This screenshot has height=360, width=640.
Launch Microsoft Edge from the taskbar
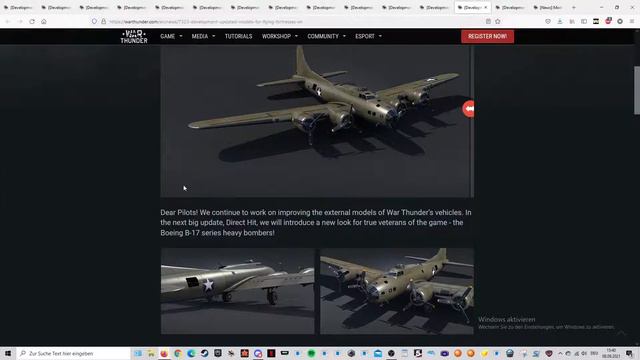(191, 353)
